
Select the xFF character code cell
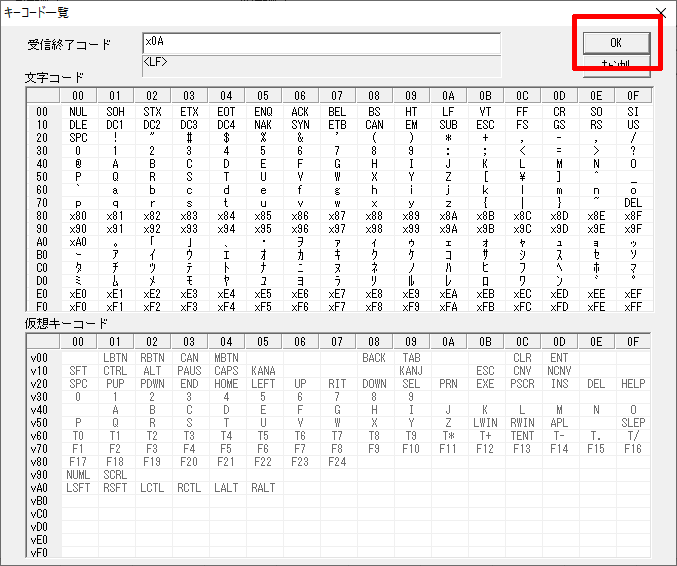click(x=633, y=306)
